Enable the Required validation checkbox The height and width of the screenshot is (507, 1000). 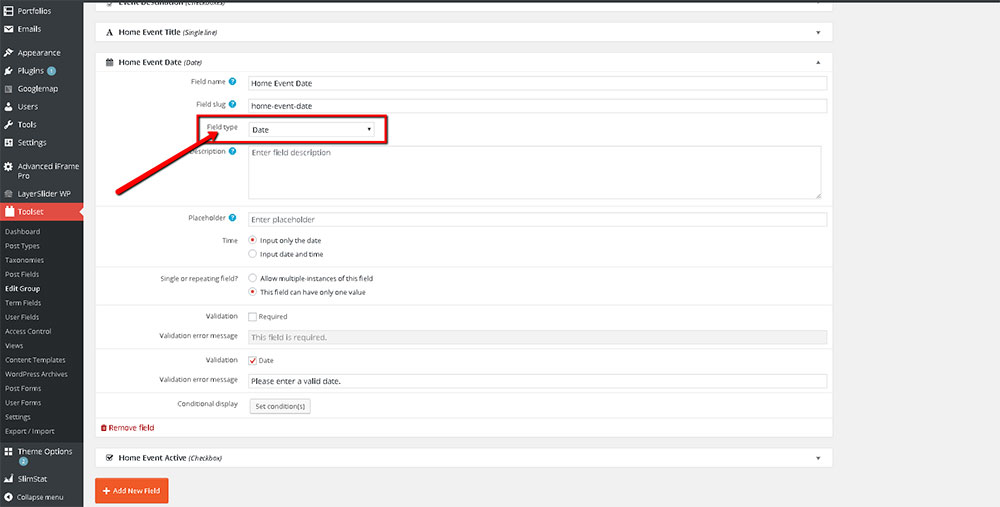[252, 317]
